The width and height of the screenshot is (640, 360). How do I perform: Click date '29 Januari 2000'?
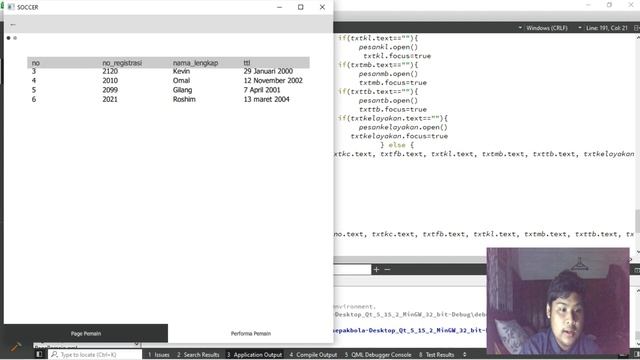268,71
